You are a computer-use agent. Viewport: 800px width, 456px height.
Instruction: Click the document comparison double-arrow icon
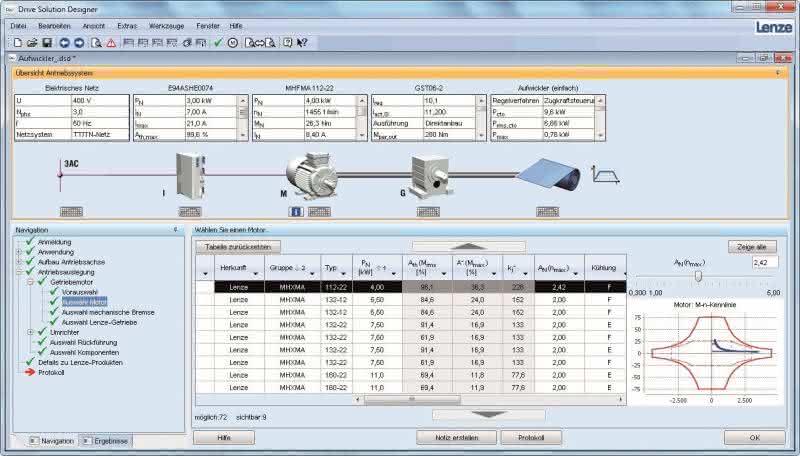[x=260, y=43]
